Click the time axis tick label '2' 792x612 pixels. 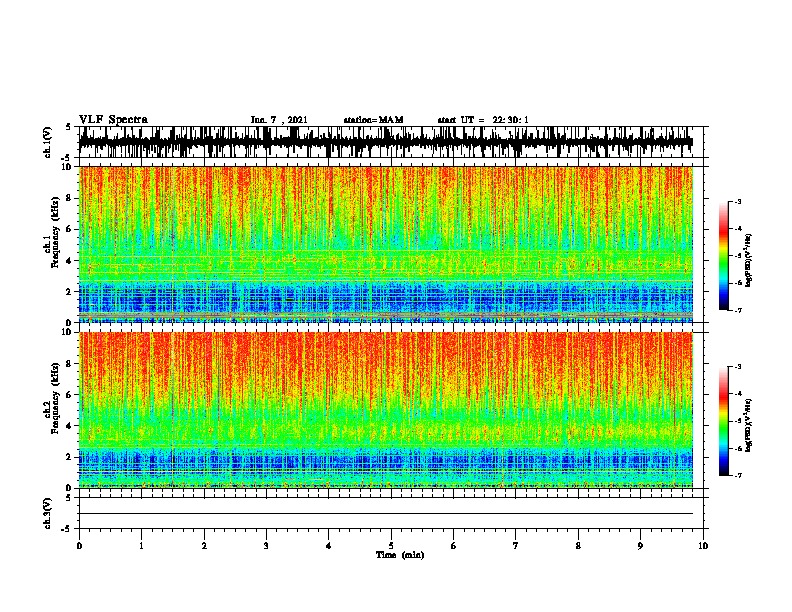pos(204,546)
